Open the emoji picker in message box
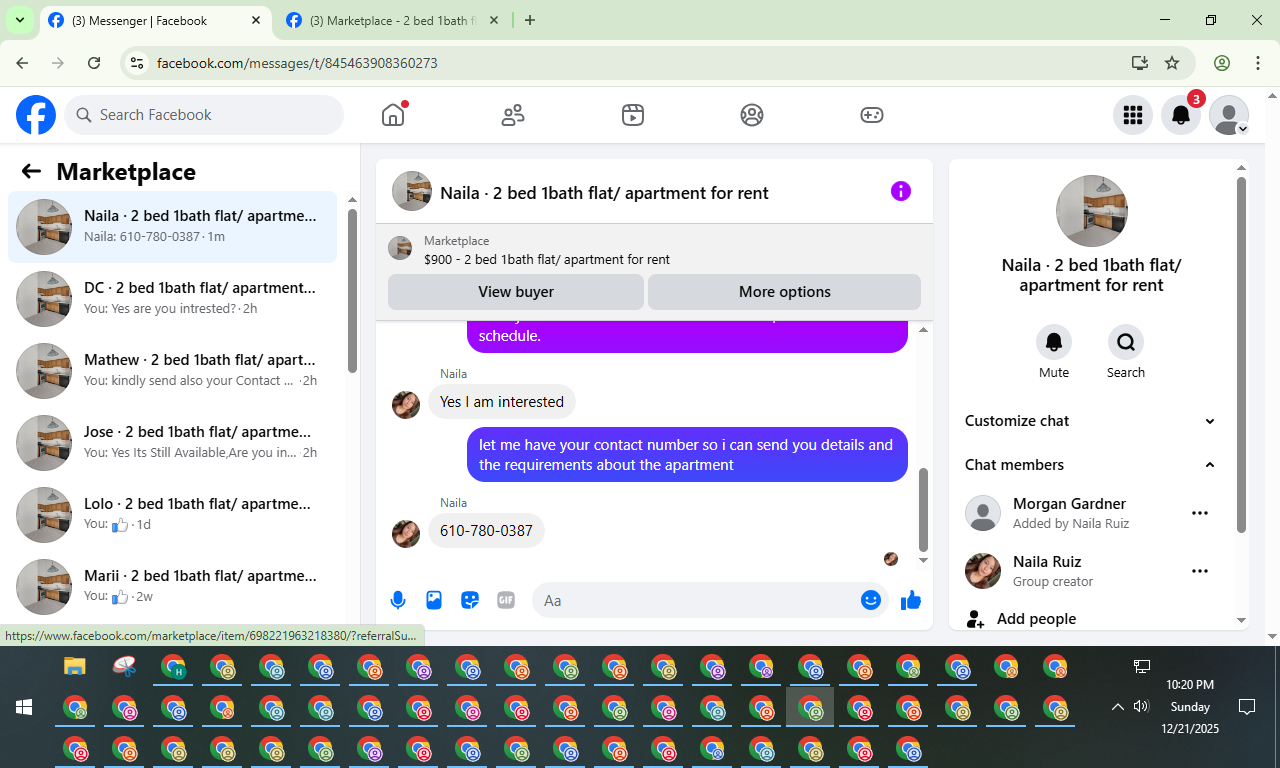The image size is (1280, 768). pos(871,600)
